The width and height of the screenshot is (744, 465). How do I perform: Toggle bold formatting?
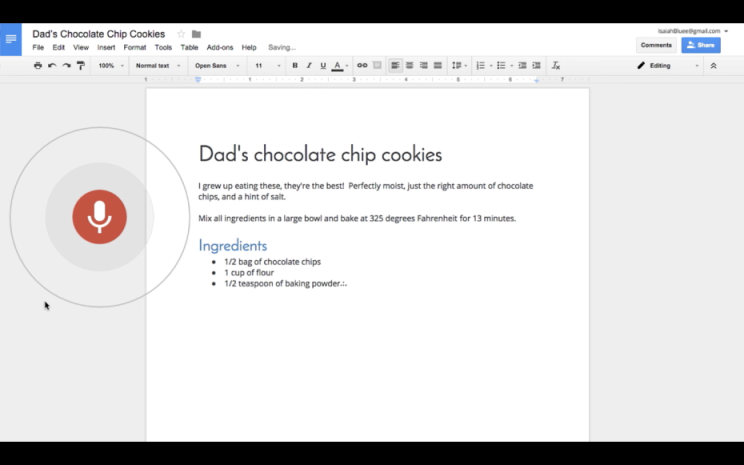(x=294, y=66)
